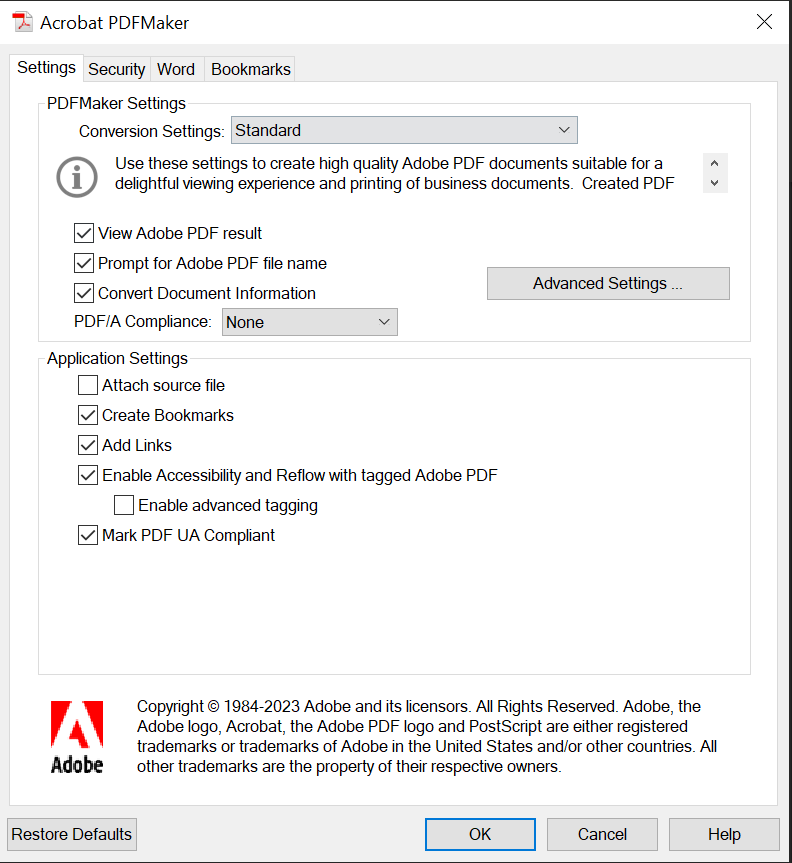Switch to the Security tab
792x863 pixels.
[x=116, y=69]
